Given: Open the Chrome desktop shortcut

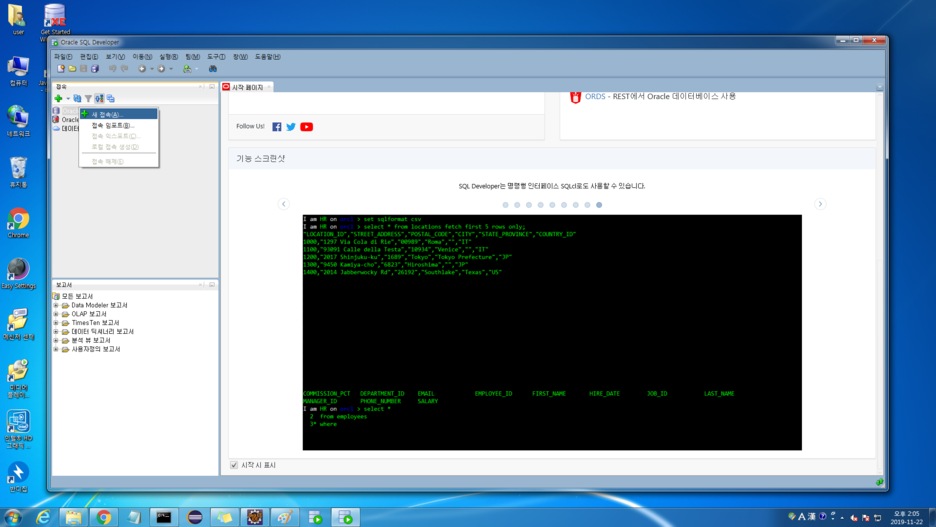Looking at the screenshot, I should [x=19, y=223].
